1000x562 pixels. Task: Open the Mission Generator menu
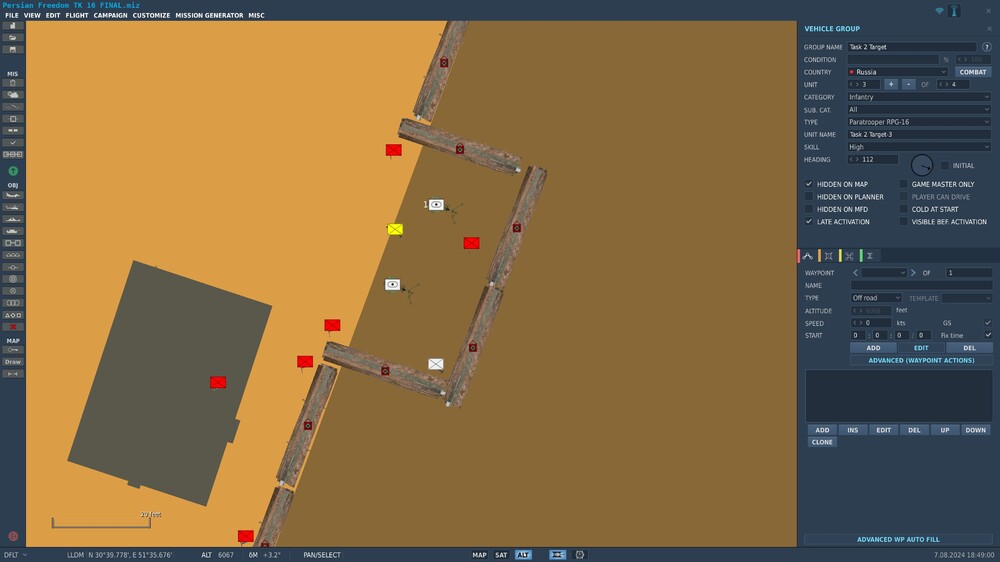tap(209, 15)
